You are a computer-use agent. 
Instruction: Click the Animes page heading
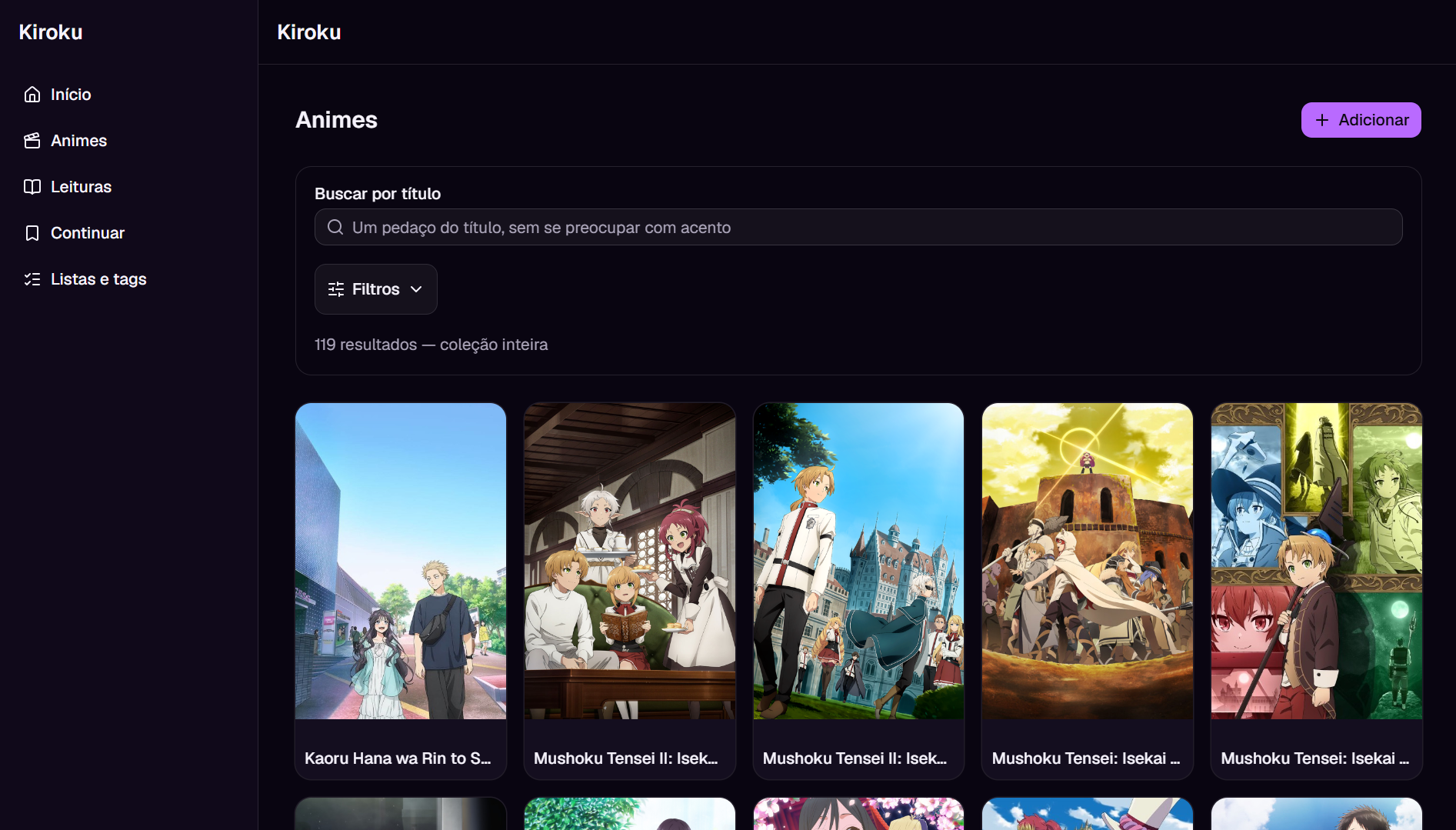[x=337, y=120]
